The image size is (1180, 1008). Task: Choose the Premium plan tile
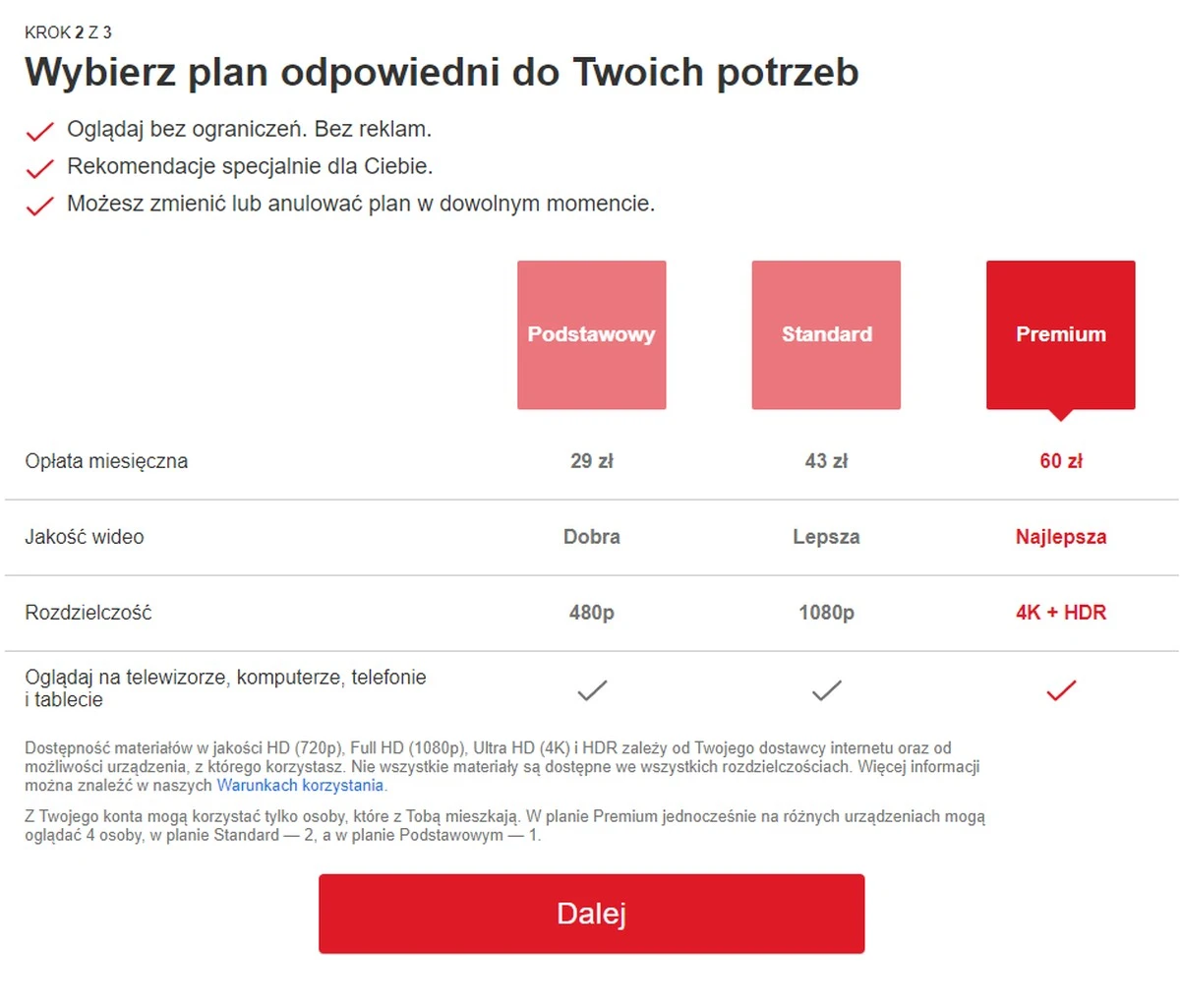coord(1060,334)
